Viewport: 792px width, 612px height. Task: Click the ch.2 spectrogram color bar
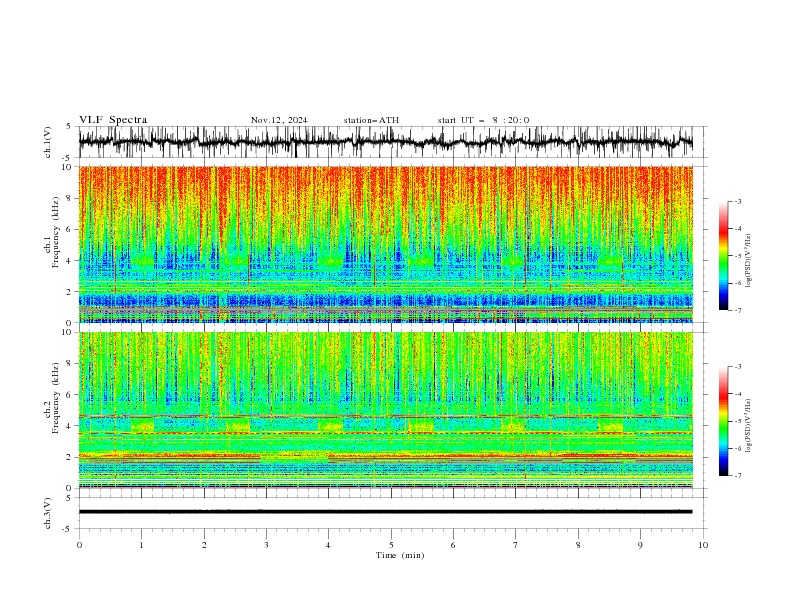[723, 421]
